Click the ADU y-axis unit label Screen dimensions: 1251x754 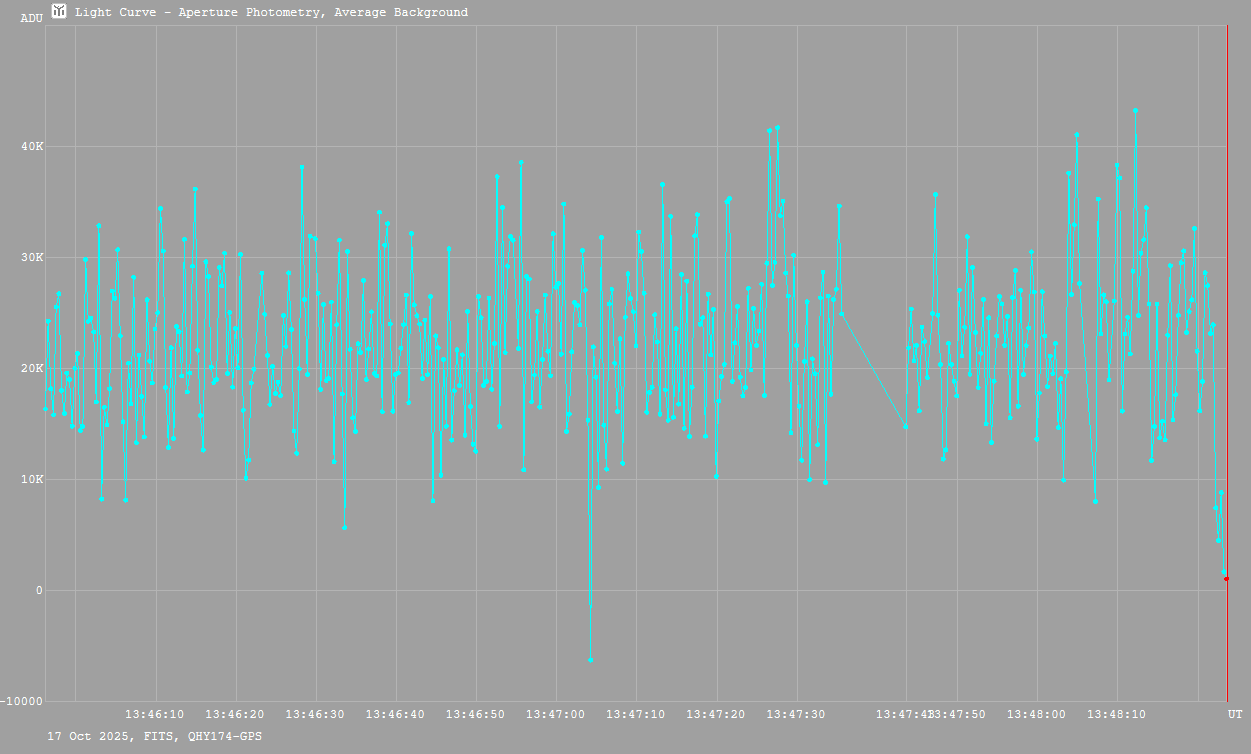coord(32,18)
